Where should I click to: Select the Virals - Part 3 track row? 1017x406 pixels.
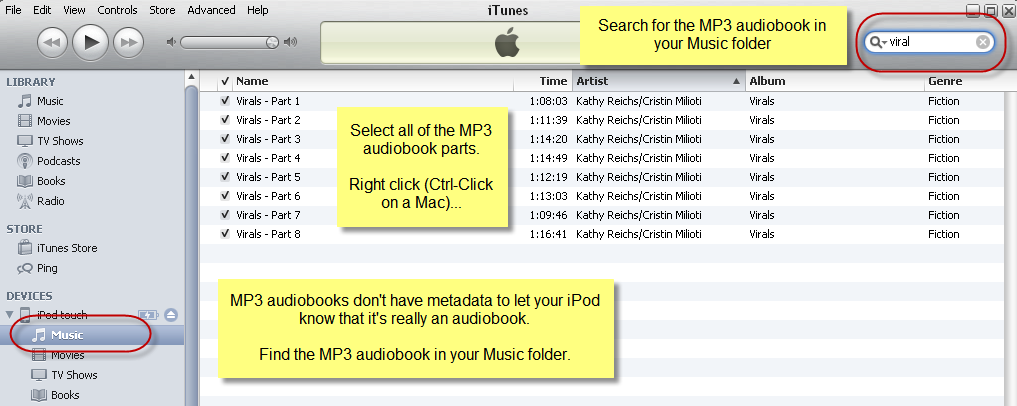[608, 139]
